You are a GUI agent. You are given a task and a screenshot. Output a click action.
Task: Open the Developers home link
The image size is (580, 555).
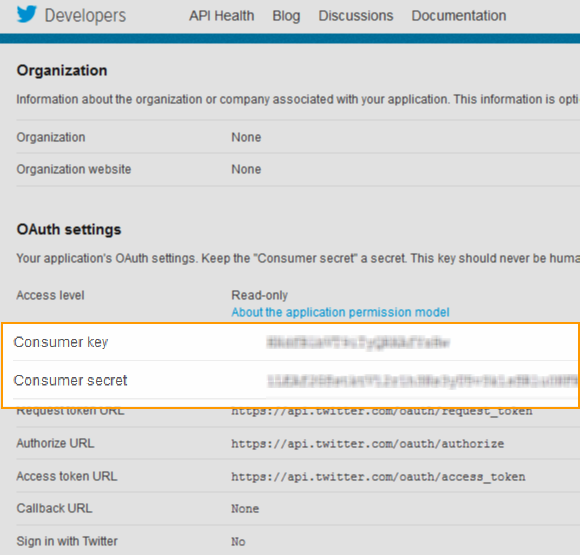coord(85,16)
